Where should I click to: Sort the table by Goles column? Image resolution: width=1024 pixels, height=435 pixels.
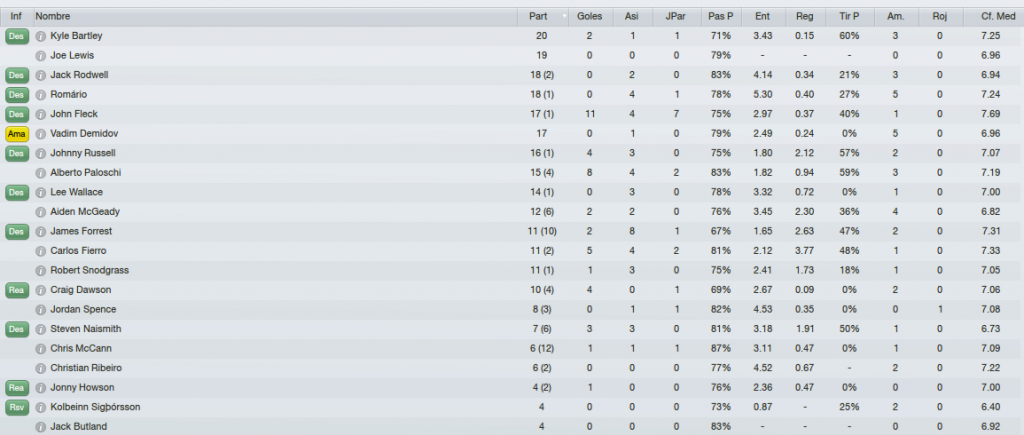pos(590,16)
